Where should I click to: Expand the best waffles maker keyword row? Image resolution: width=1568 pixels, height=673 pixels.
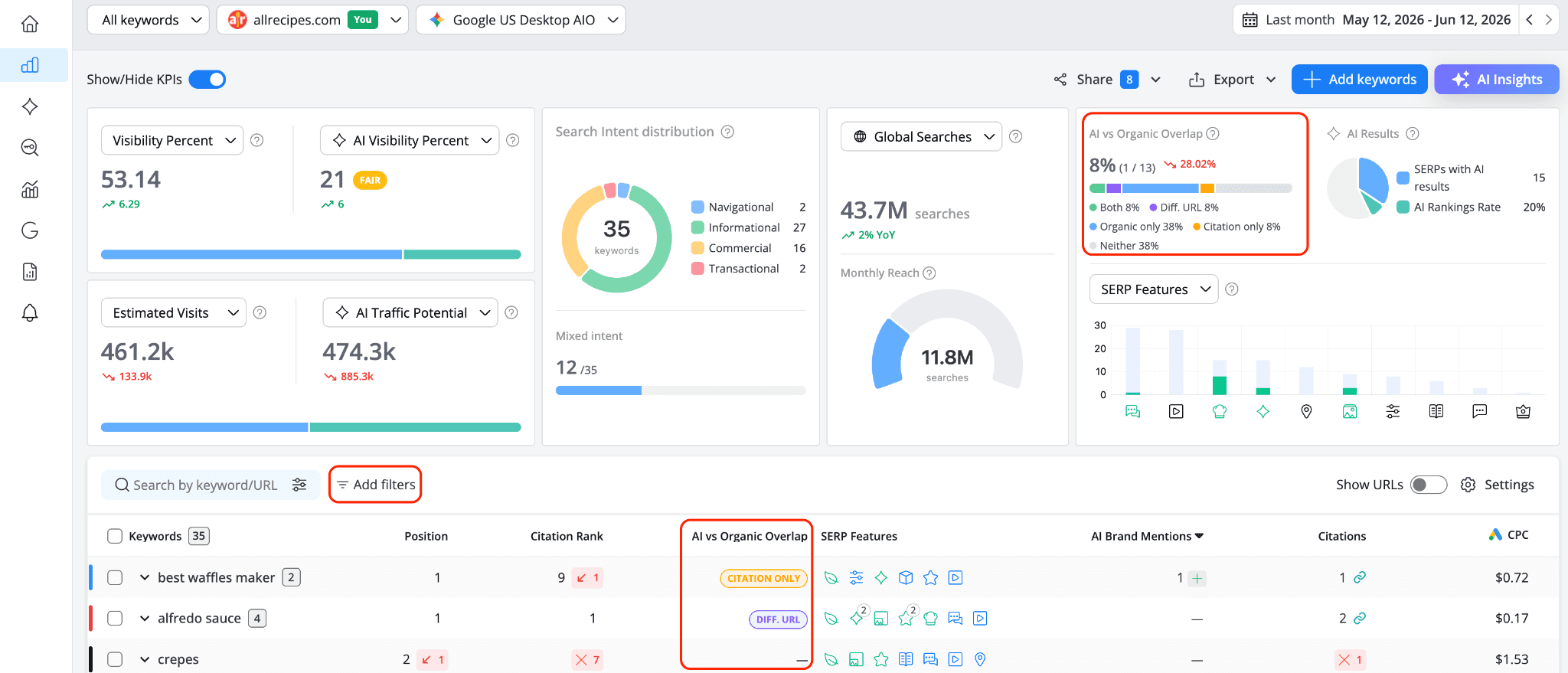coord(145,577)
